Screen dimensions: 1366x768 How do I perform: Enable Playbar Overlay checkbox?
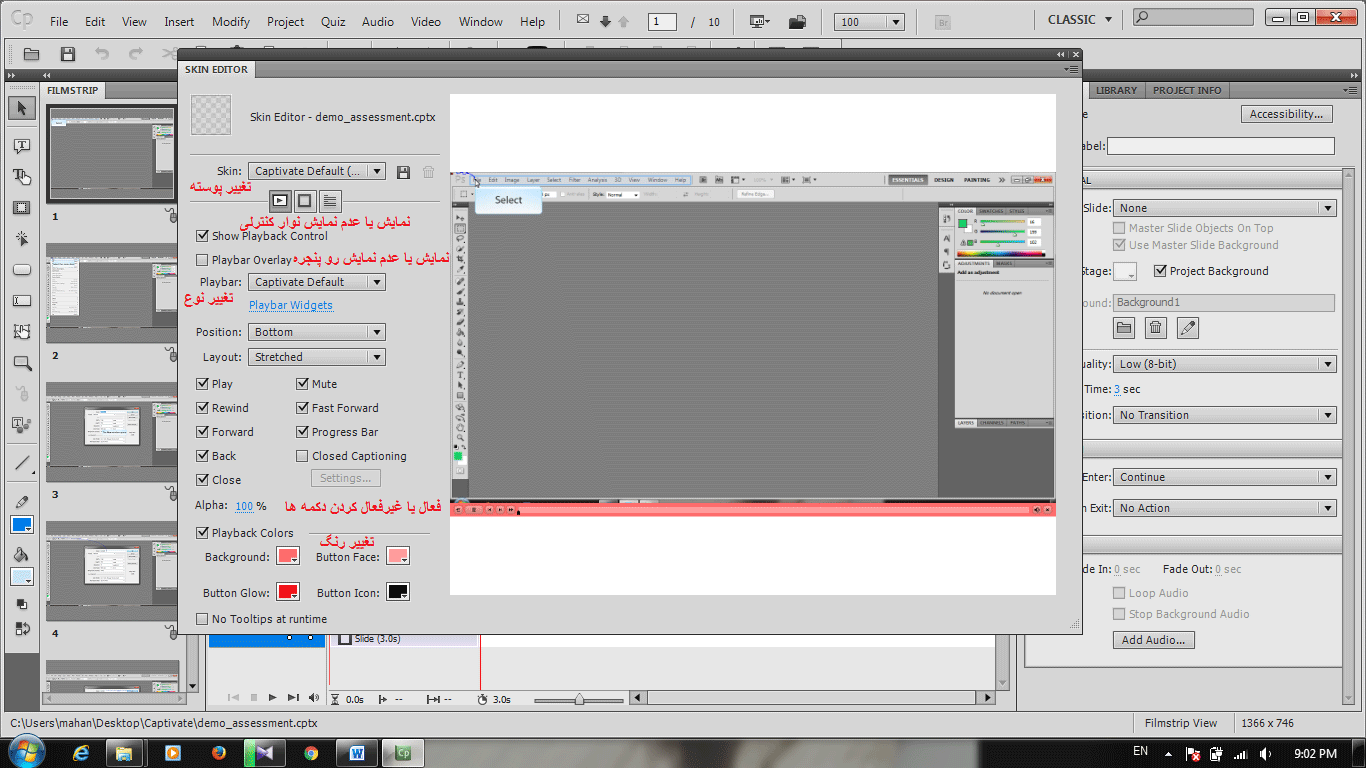point(203,260)
